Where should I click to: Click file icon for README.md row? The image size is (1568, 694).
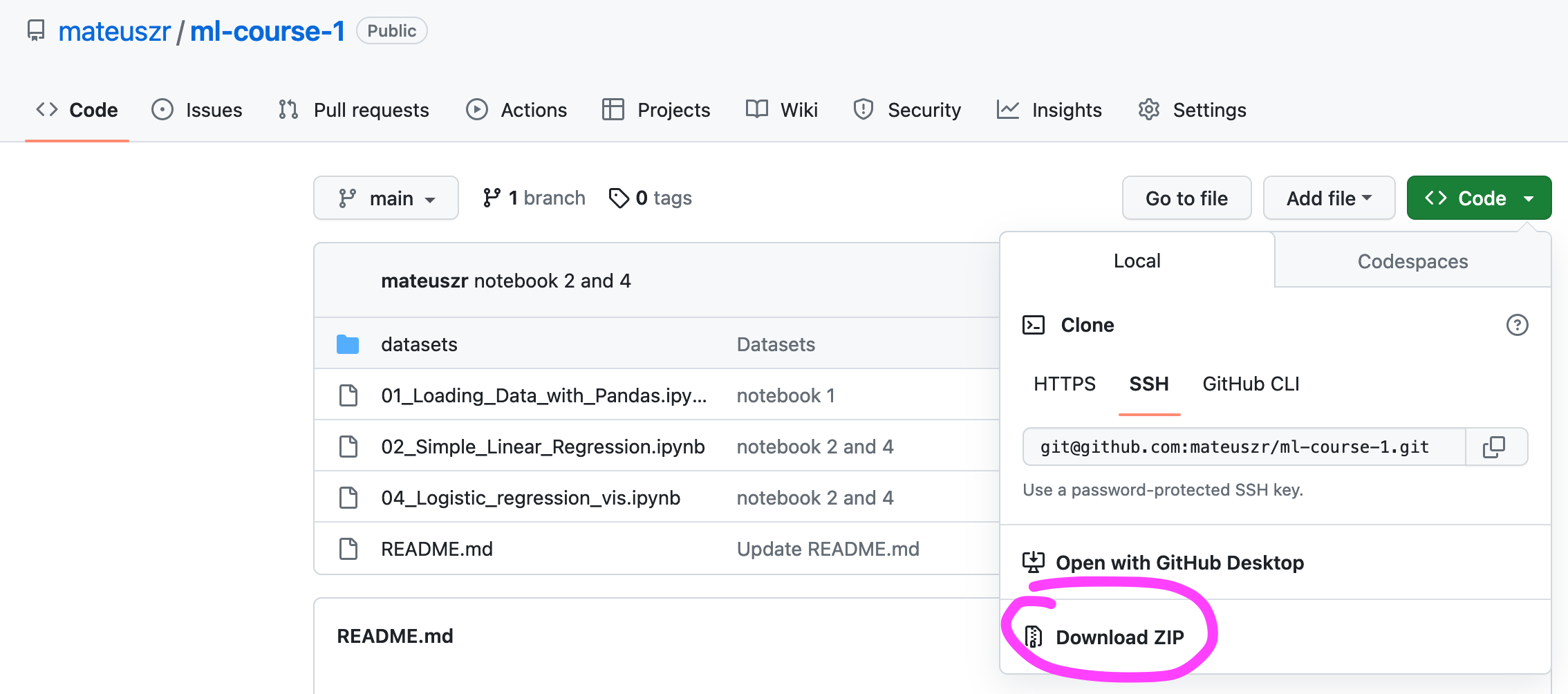[348, 549]
